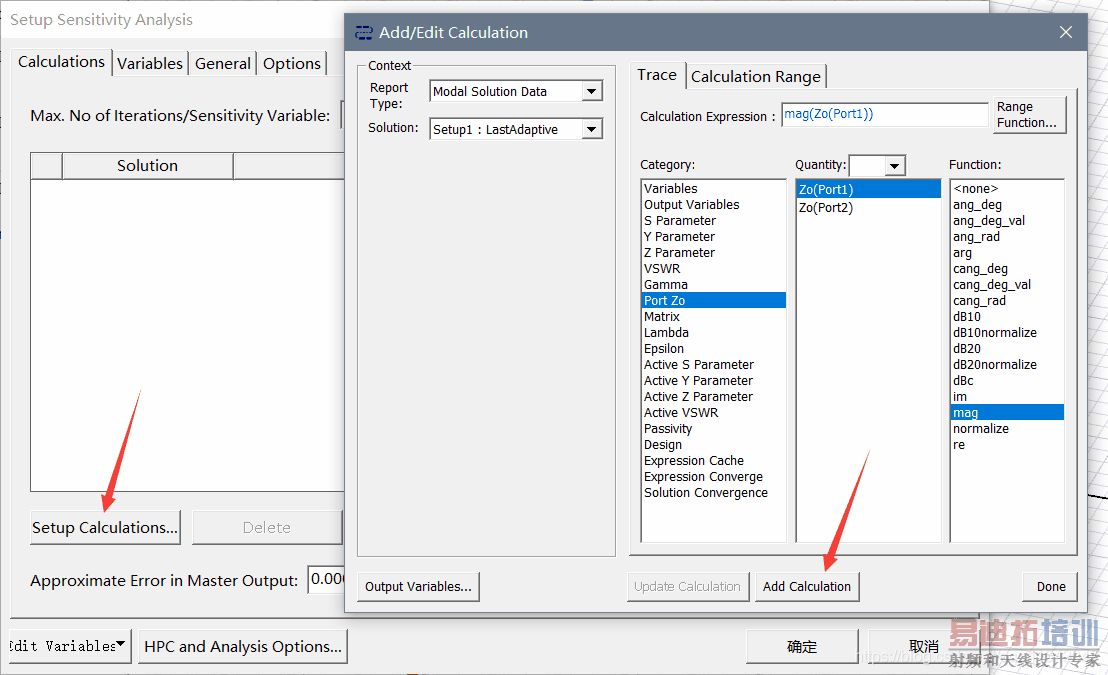
Task: Open the General tab in Setup Sensitivity Analysis
Action: [223, 64]
